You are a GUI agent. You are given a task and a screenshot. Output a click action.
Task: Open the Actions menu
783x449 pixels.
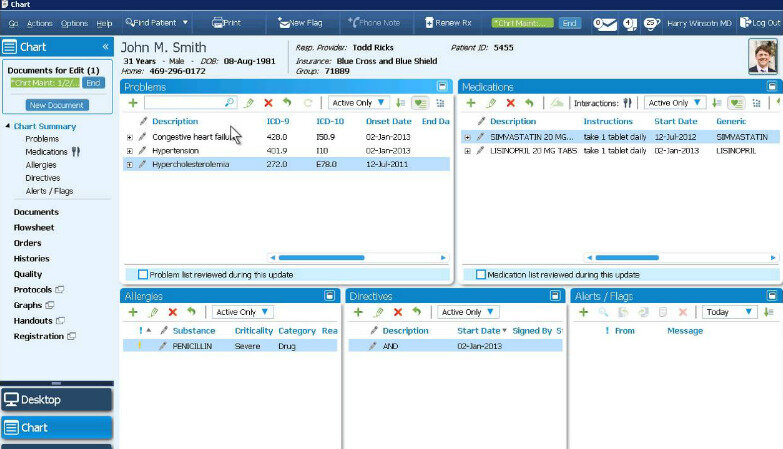click(x=40, y=22)
